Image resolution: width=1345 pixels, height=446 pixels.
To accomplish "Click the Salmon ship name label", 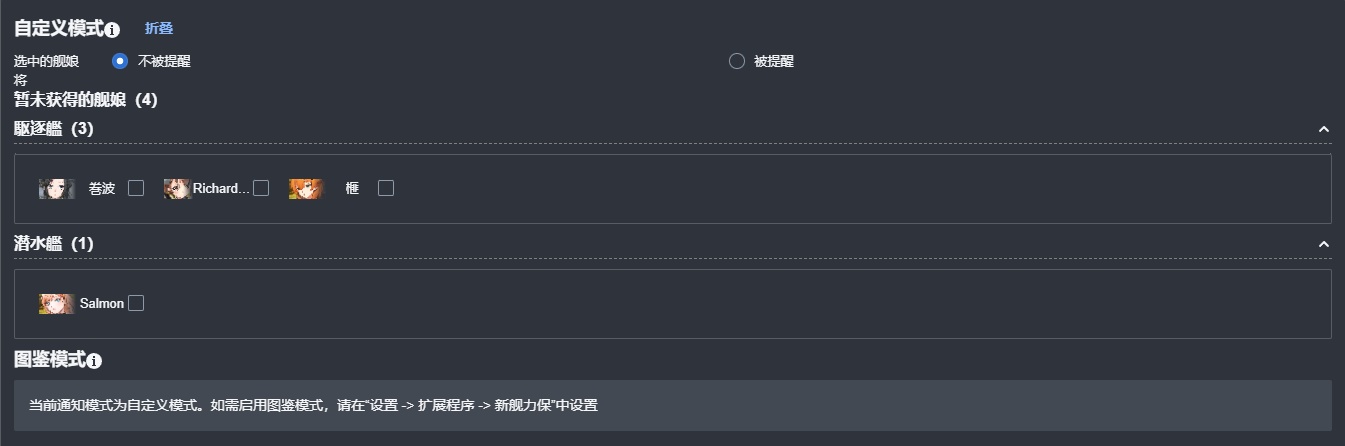I will point(102,303).
